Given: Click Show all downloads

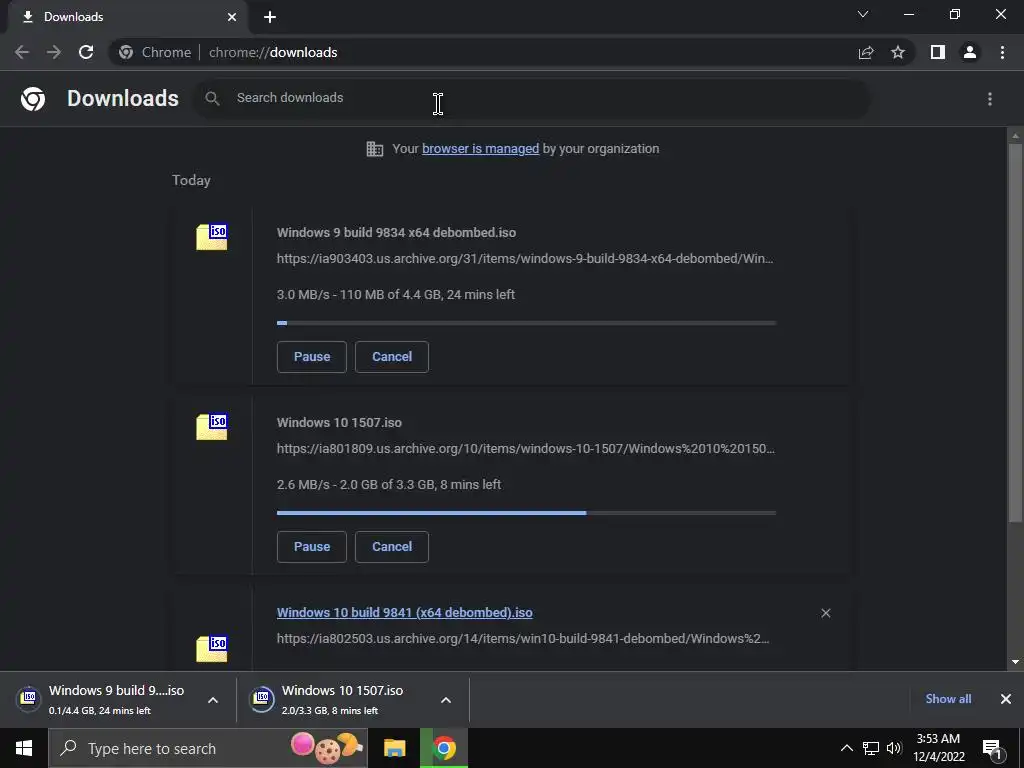Looking at the screenshot, I should click(x=948, y=699).
